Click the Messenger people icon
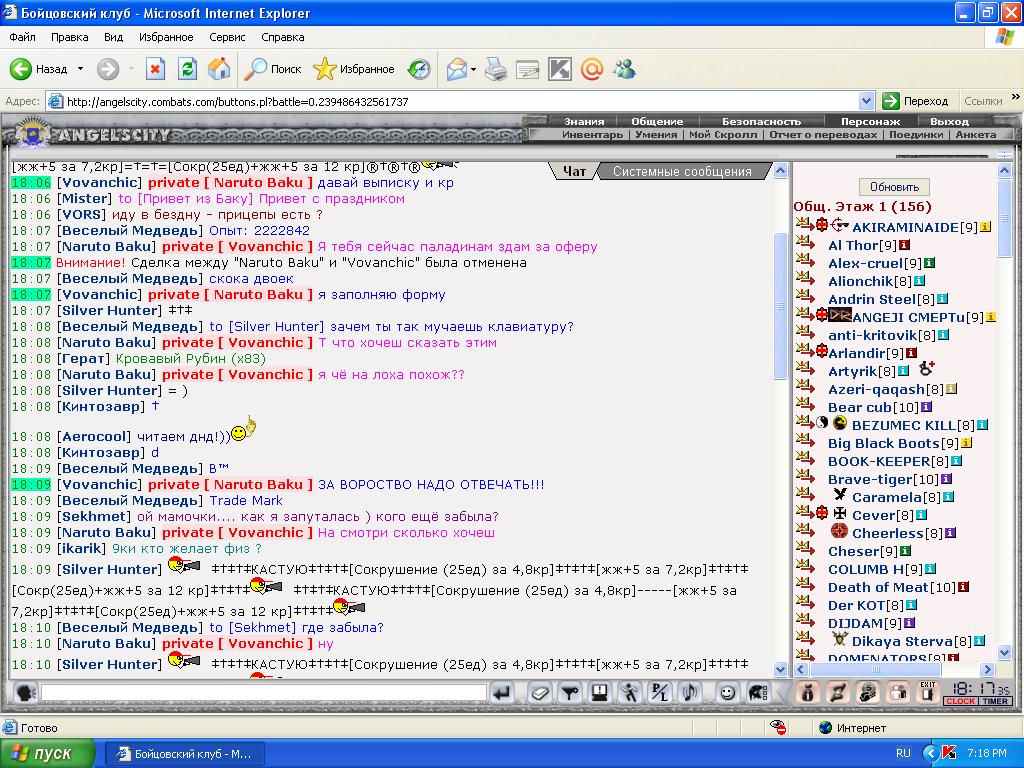 (x=624, y=69)
